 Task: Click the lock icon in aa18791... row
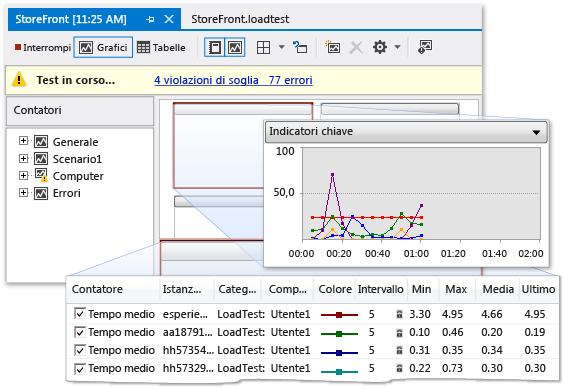399,333
